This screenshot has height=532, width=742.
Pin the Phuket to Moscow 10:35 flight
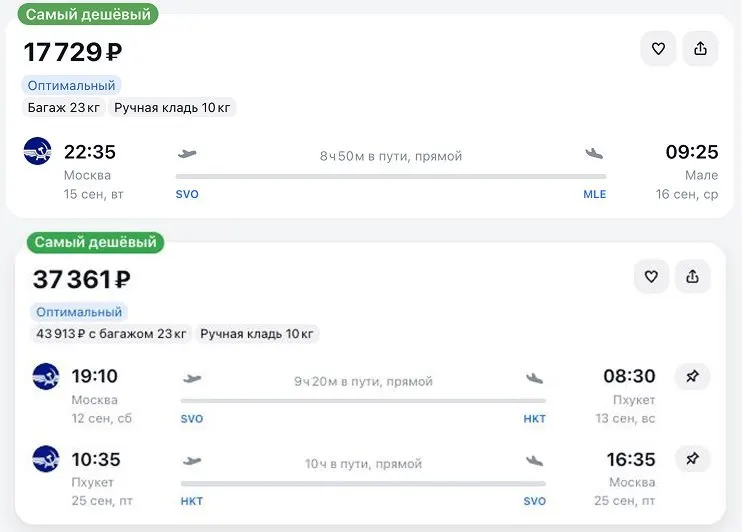692,459
